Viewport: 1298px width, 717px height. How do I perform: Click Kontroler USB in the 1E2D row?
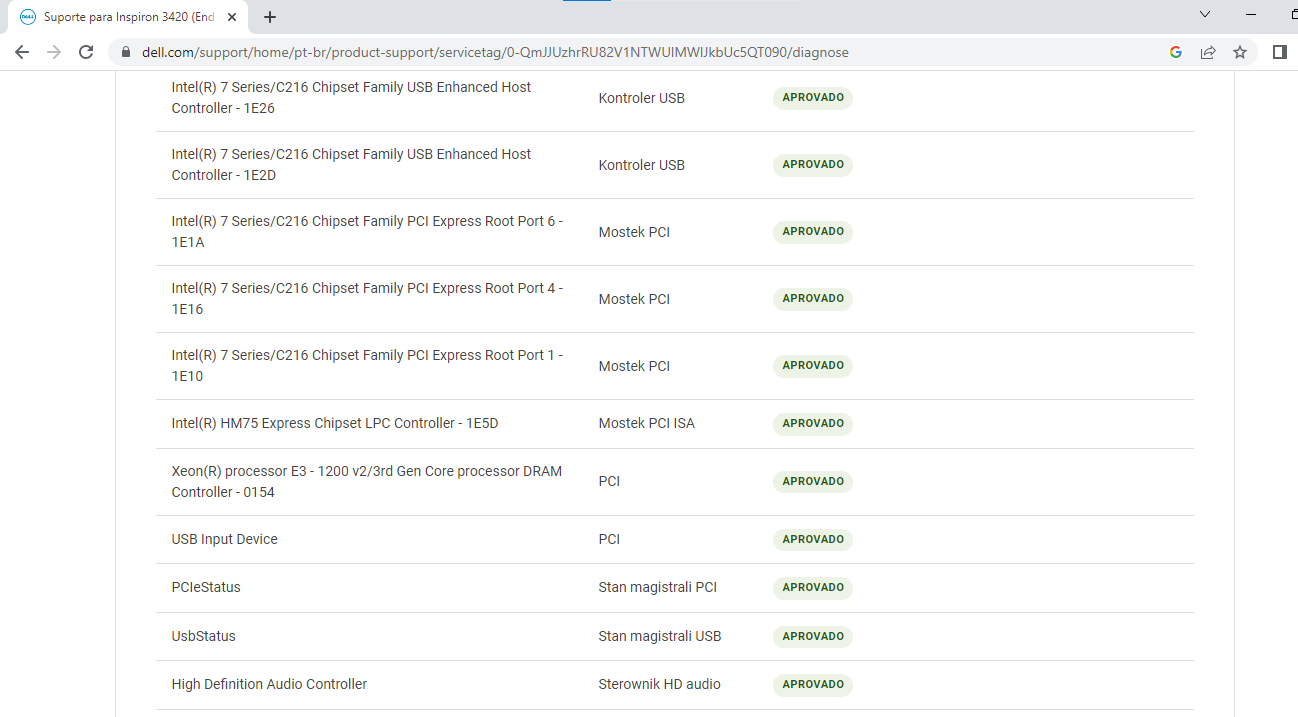point(642,165)
